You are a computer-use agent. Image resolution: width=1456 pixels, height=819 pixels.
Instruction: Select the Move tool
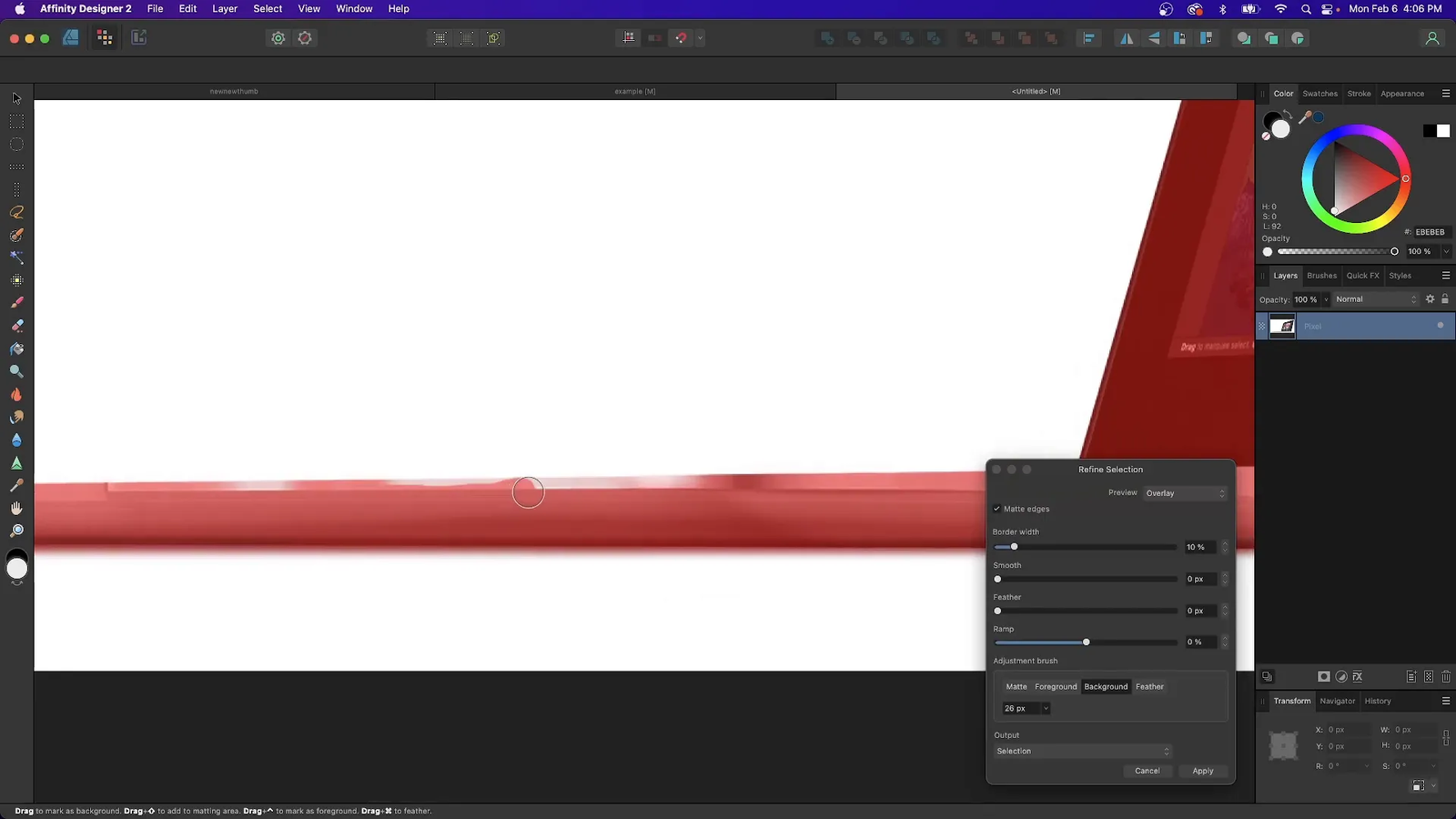16,97
